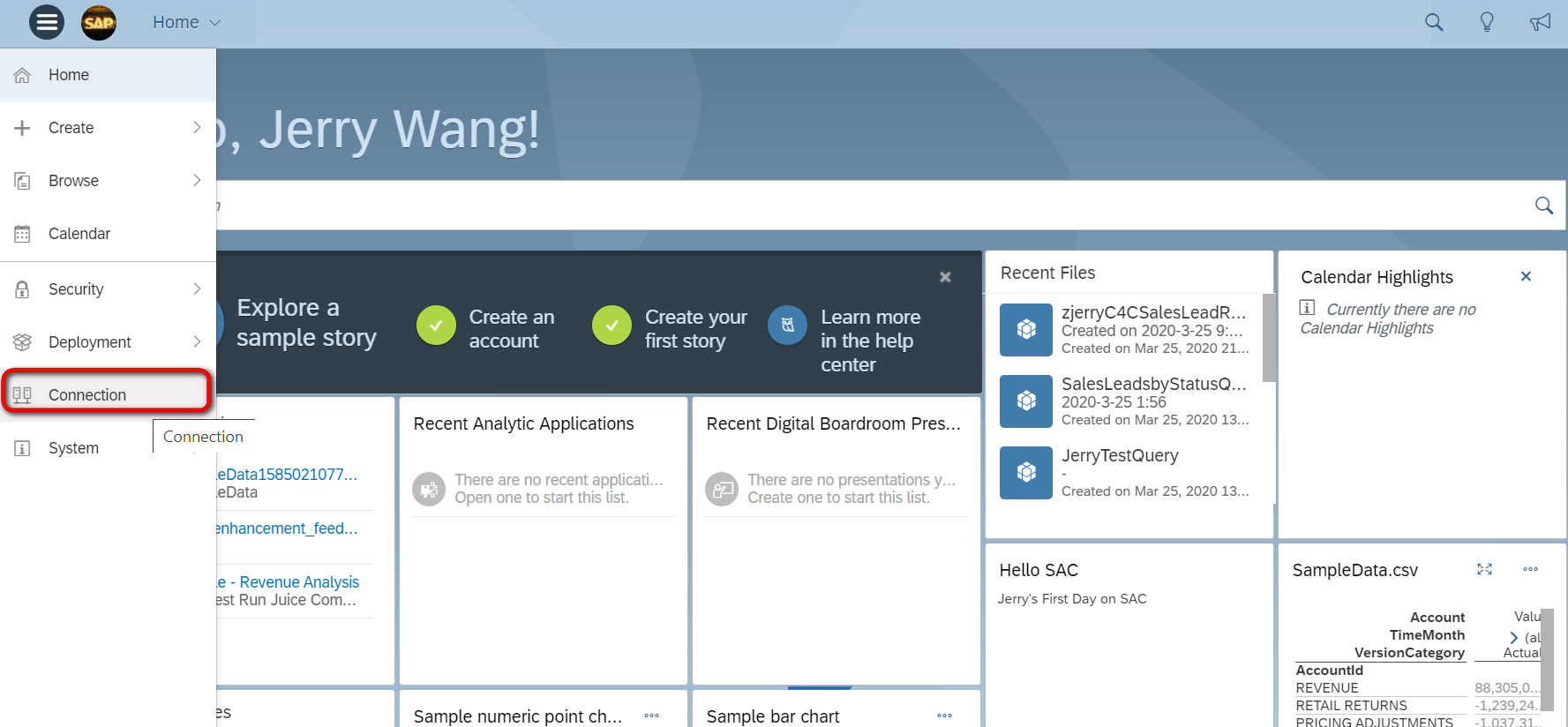Click the zjerryC4CSalesLeadR file cube icon

click(x=1026, y=330)
